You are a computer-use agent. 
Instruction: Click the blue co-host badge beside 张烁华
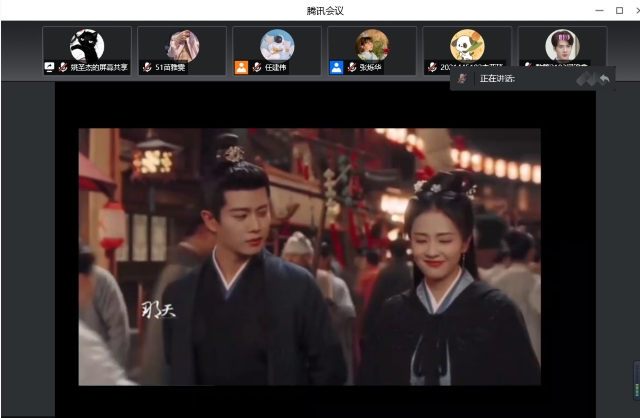click(336, 67)
